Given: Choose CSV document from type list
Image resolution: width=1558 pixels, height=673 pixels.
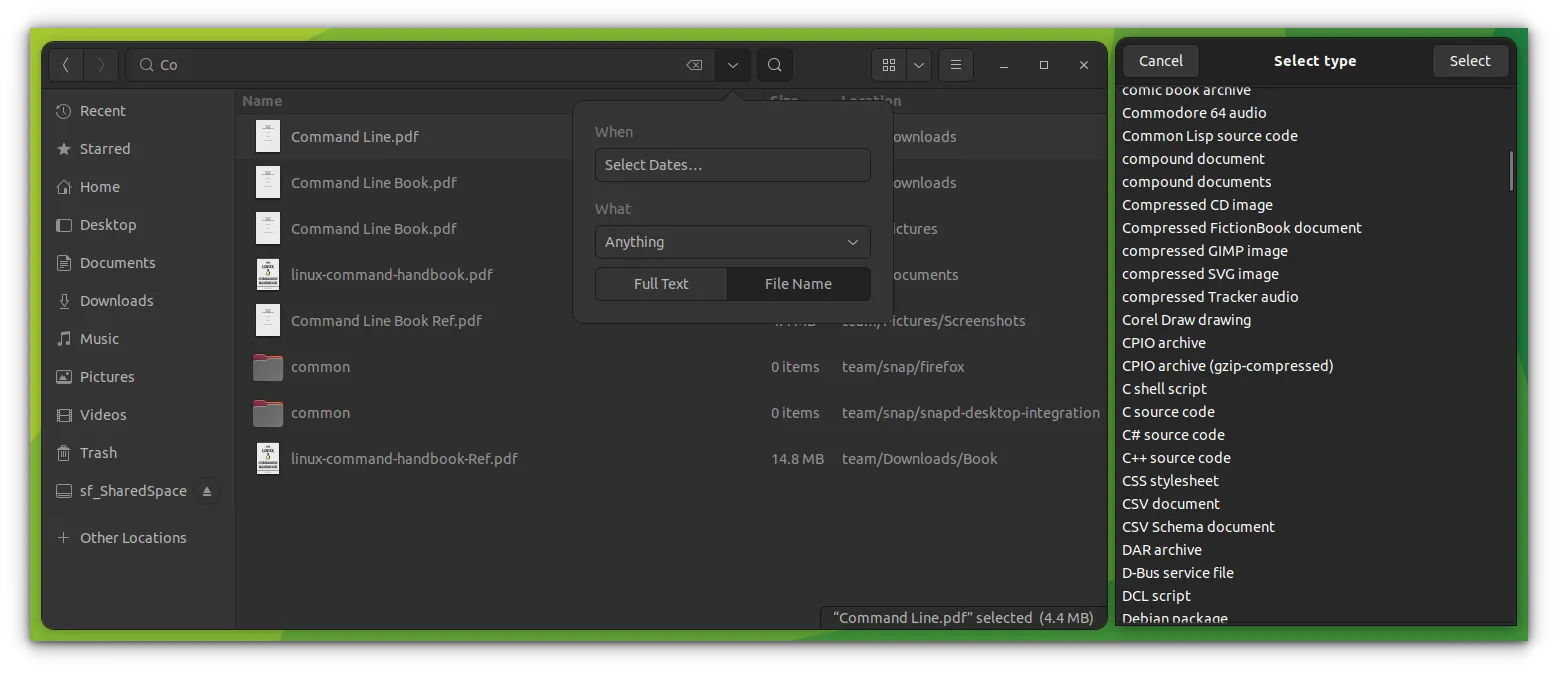Looking at the screenshot, I should click(1170, 504).
